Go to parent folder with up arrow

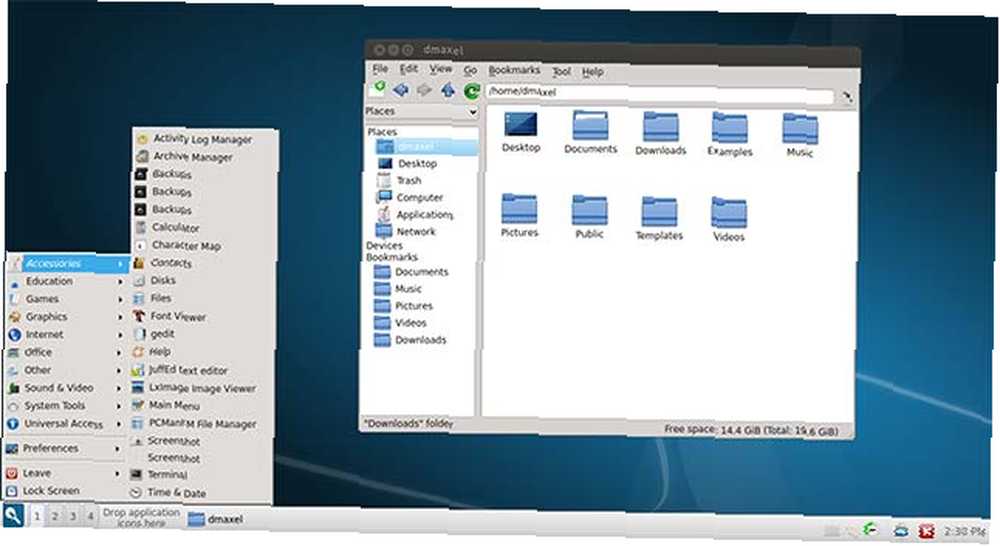(448, 91)
